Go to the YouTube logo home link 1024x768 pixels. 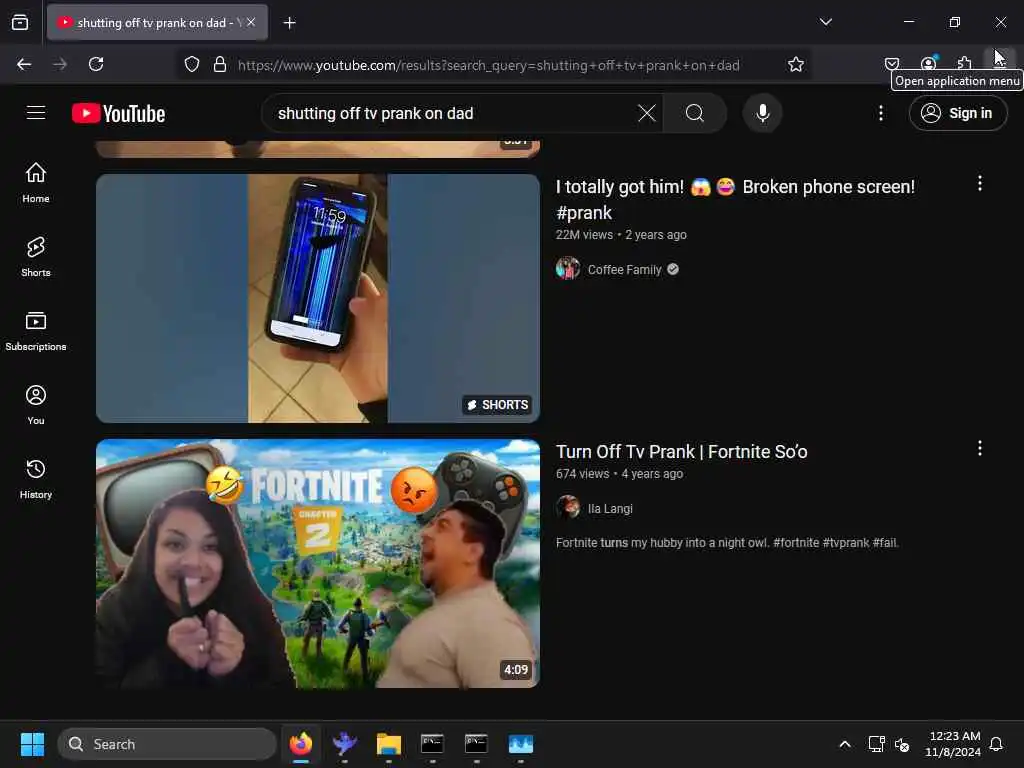[x=118, y=114]
